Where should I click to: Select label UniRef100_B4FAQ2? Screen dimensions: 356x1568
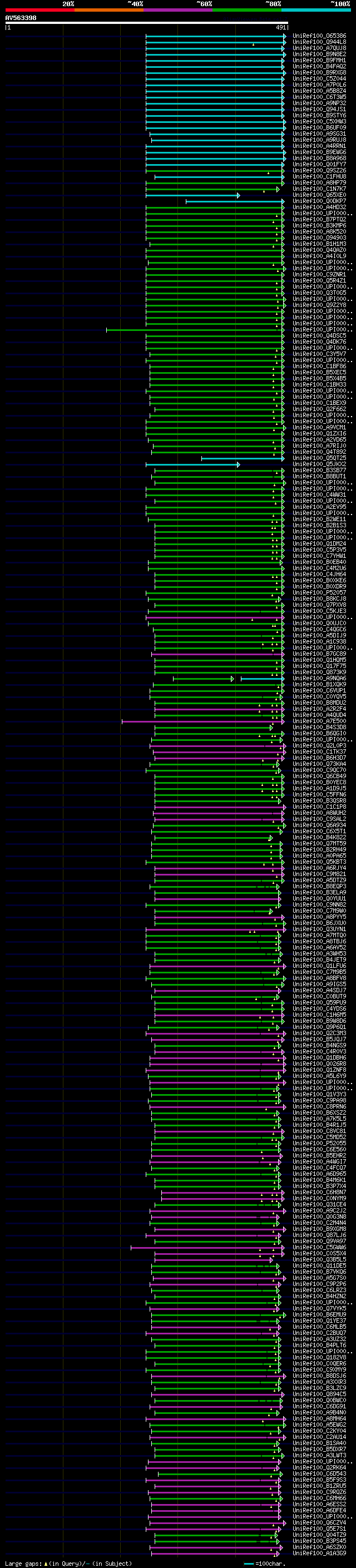319,66
